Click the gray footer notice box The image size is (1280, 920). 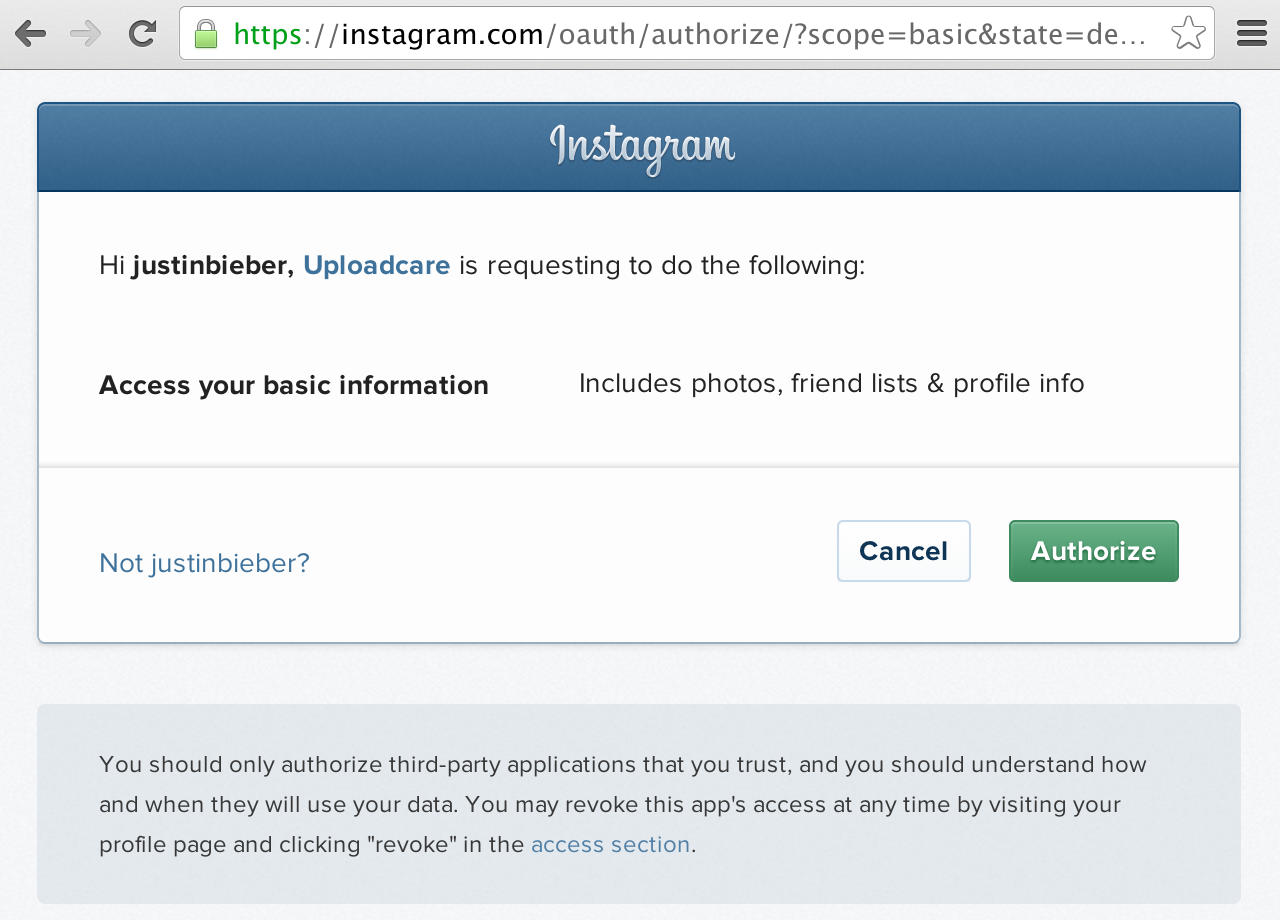[640, 804]
